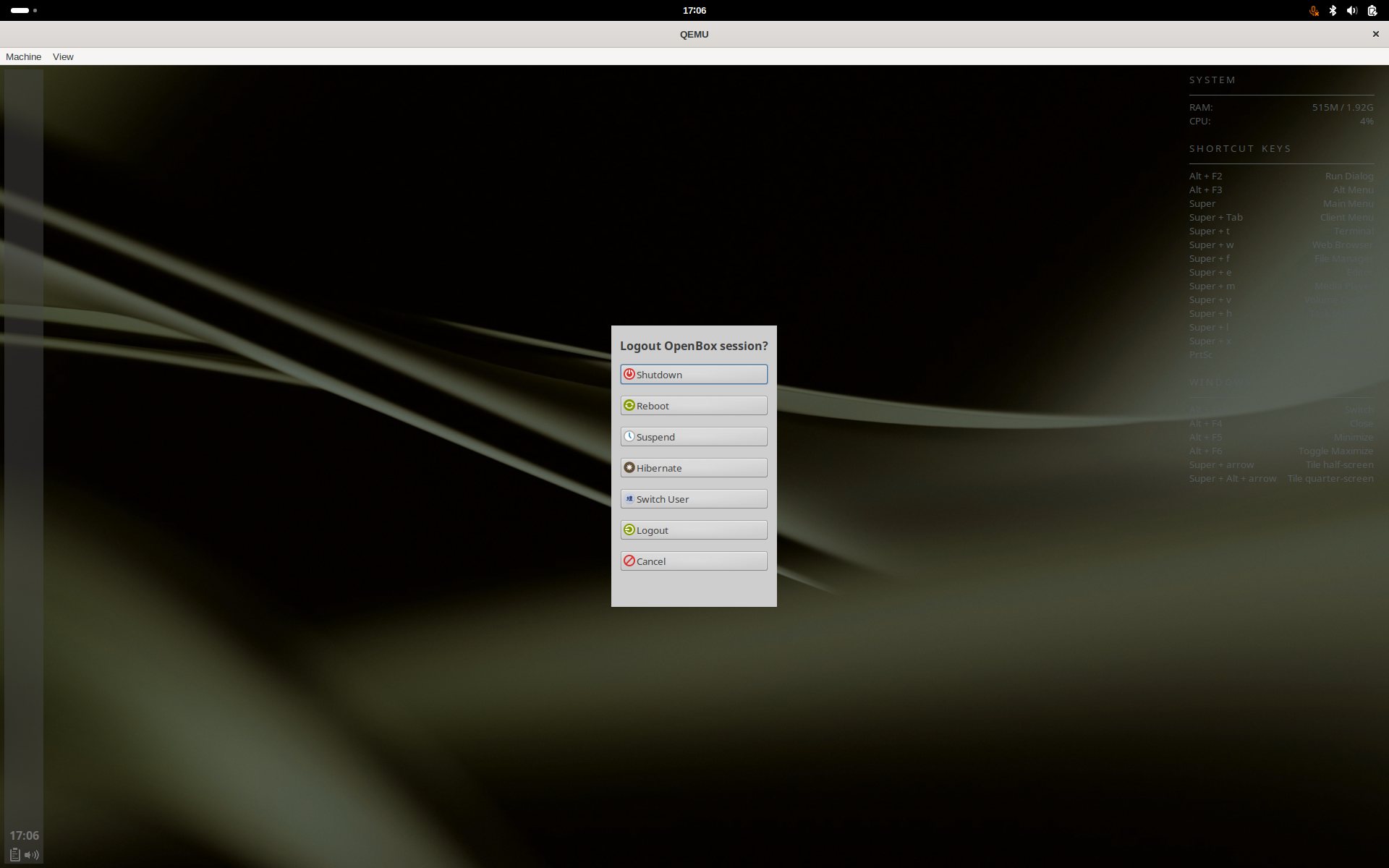Select the Hibernate option
The width and height of the screenshot is (1389, 868).
(693, 468)
